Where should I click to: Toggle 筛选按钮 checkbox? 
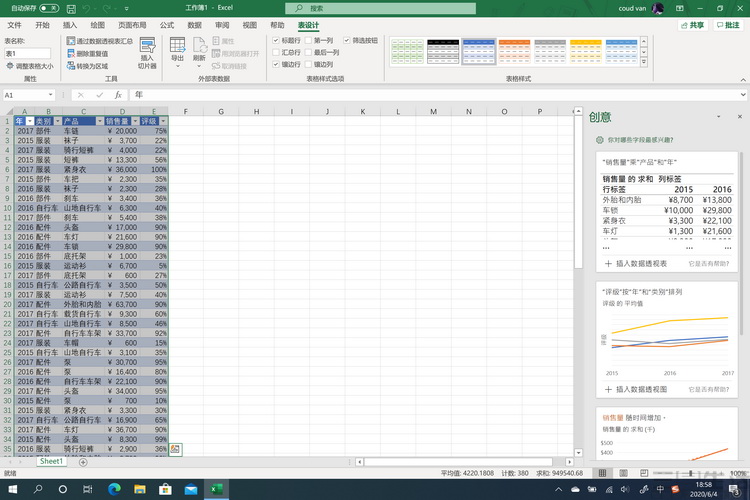[x=347, y=41]
